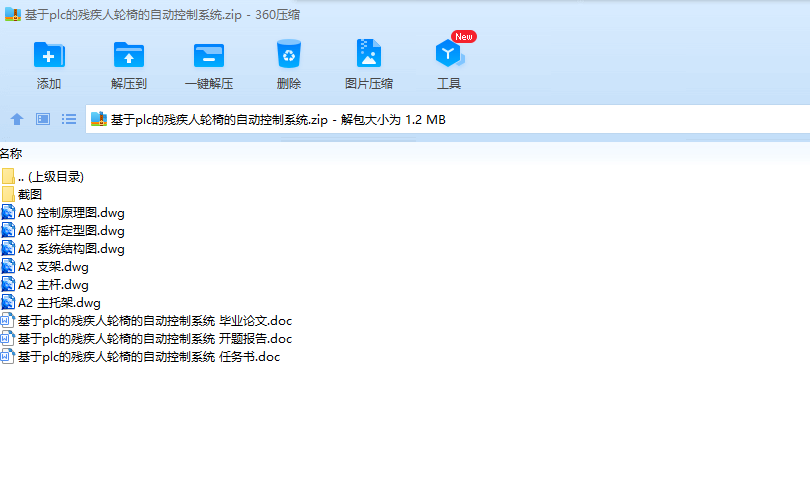Switch to the list view icon
The width and height of the screenshot is (810, 493).
point(69,119)
